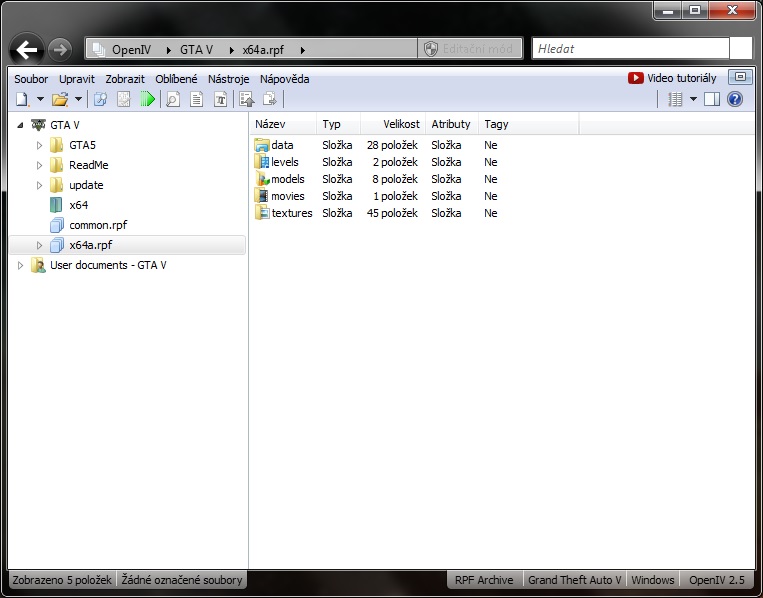The height and width of the screenshot is (598, 763).
Task: Toggle the preview pane layout icon
Action: click(712, 99)
